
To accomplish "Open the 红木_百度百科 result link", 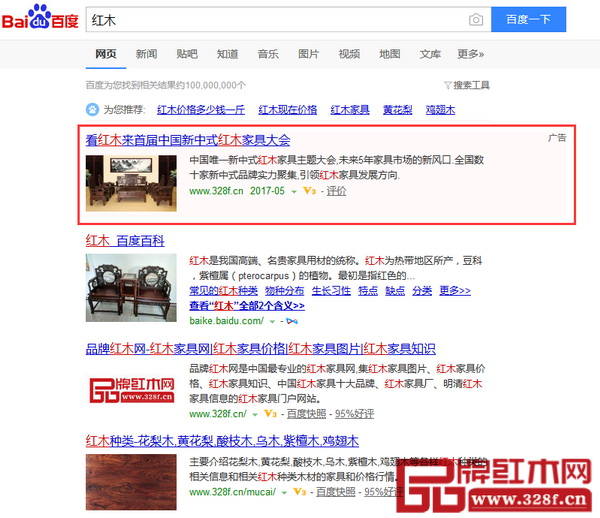I will coord(125,241).
